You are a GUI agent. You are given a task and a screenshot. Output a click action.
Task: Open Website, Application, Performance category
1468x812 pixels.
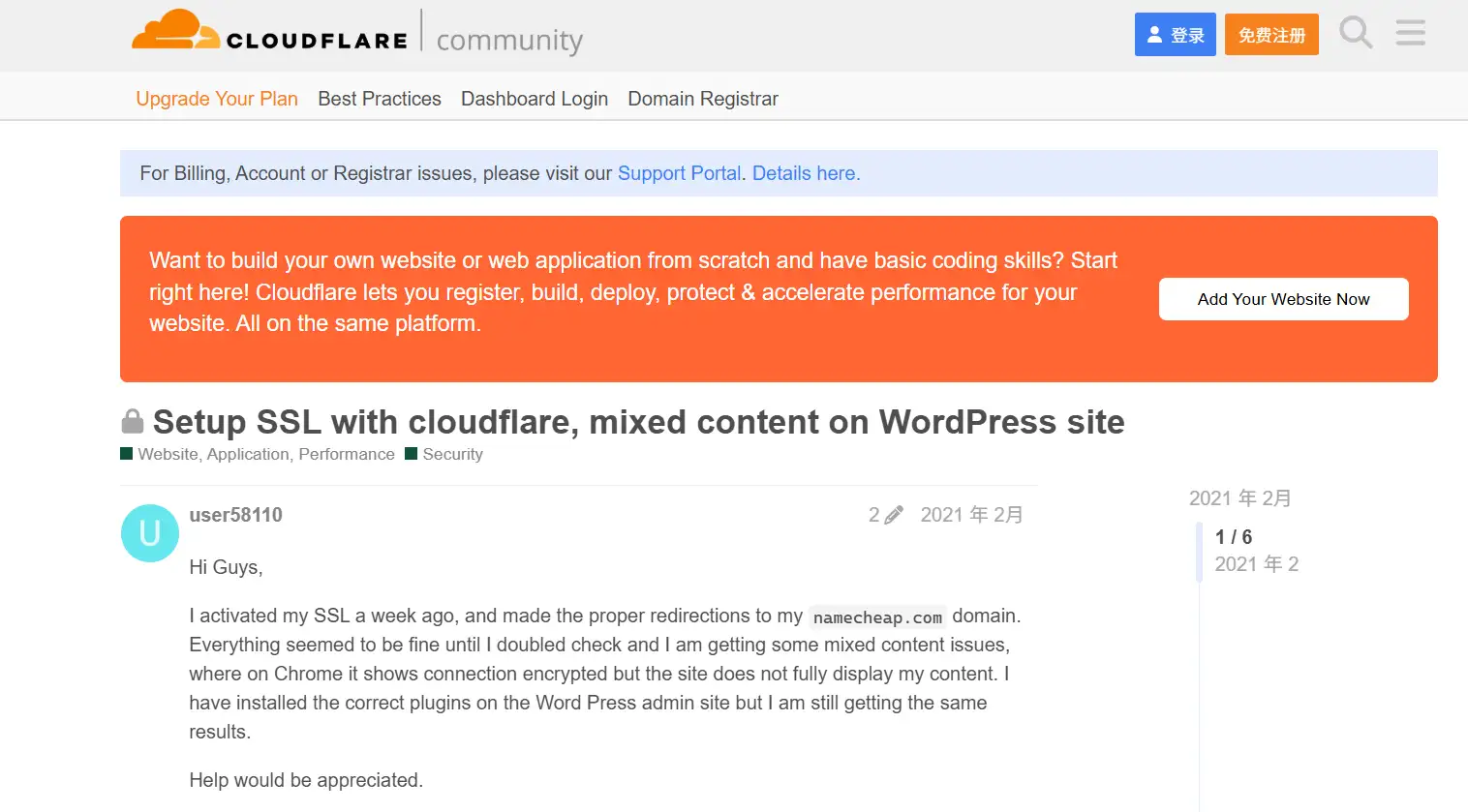click(x=258, y=454)
